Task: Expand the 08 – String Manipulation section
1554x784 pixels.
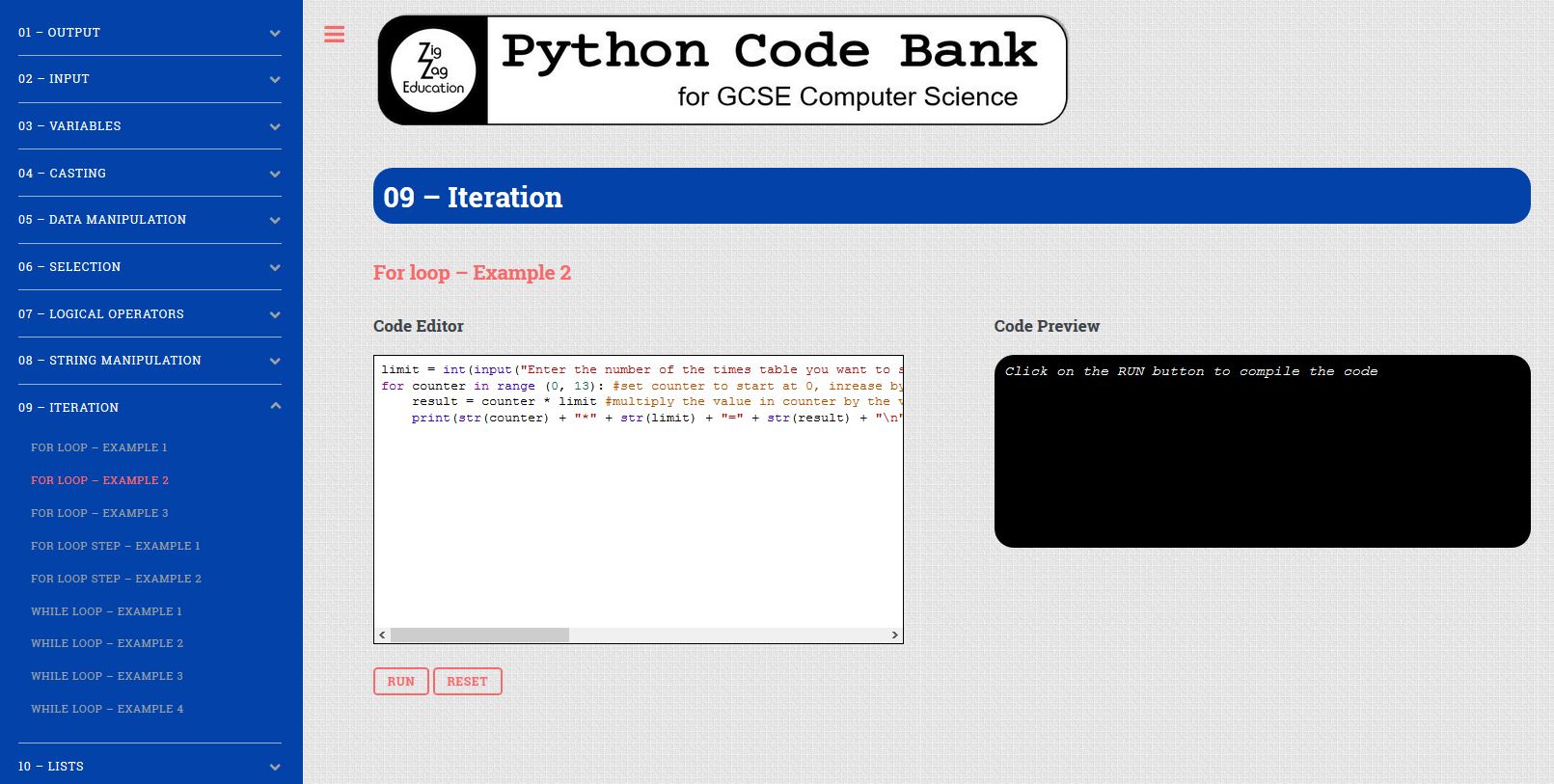Action: [150, 361]
